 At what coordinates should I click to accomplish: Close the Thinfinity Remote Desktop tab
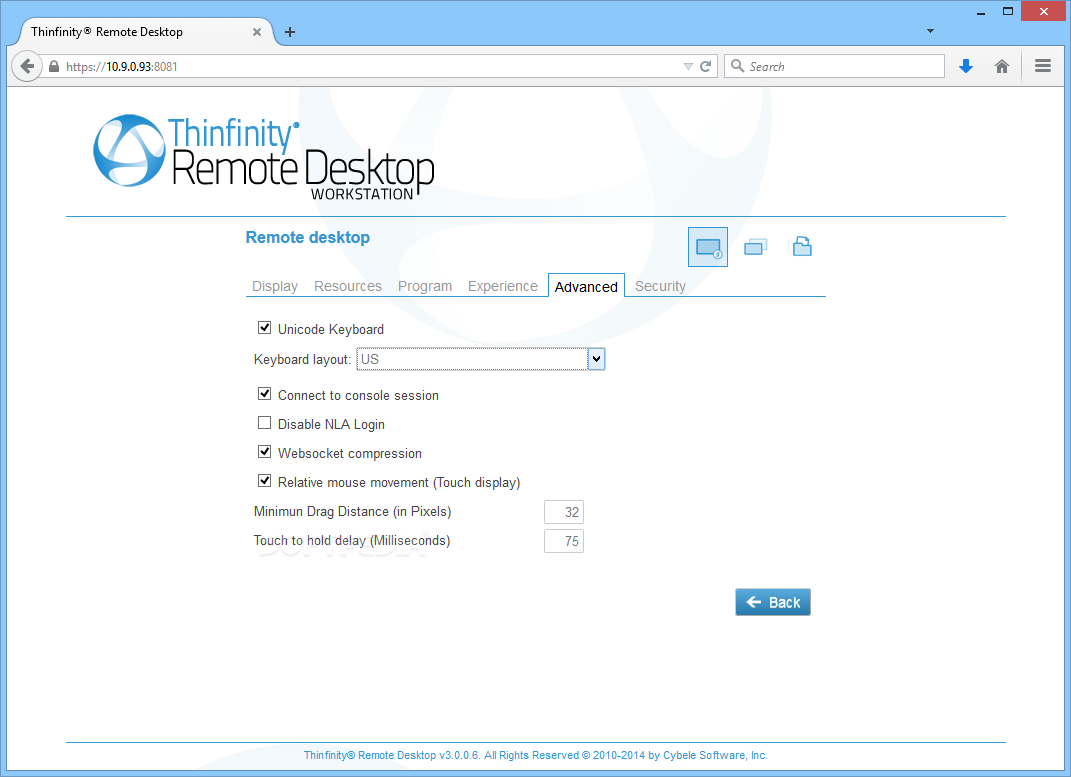pyautogui.click(x=257, y=32)
